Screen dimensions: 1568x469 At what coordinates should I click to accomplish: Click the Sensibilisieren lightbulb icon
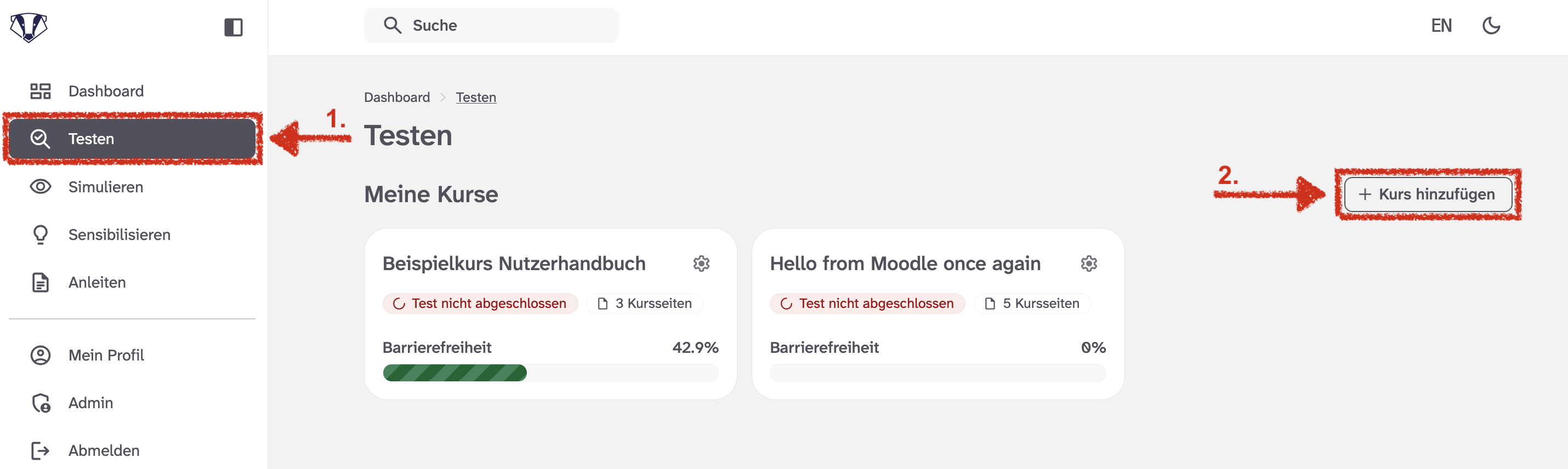40,234
